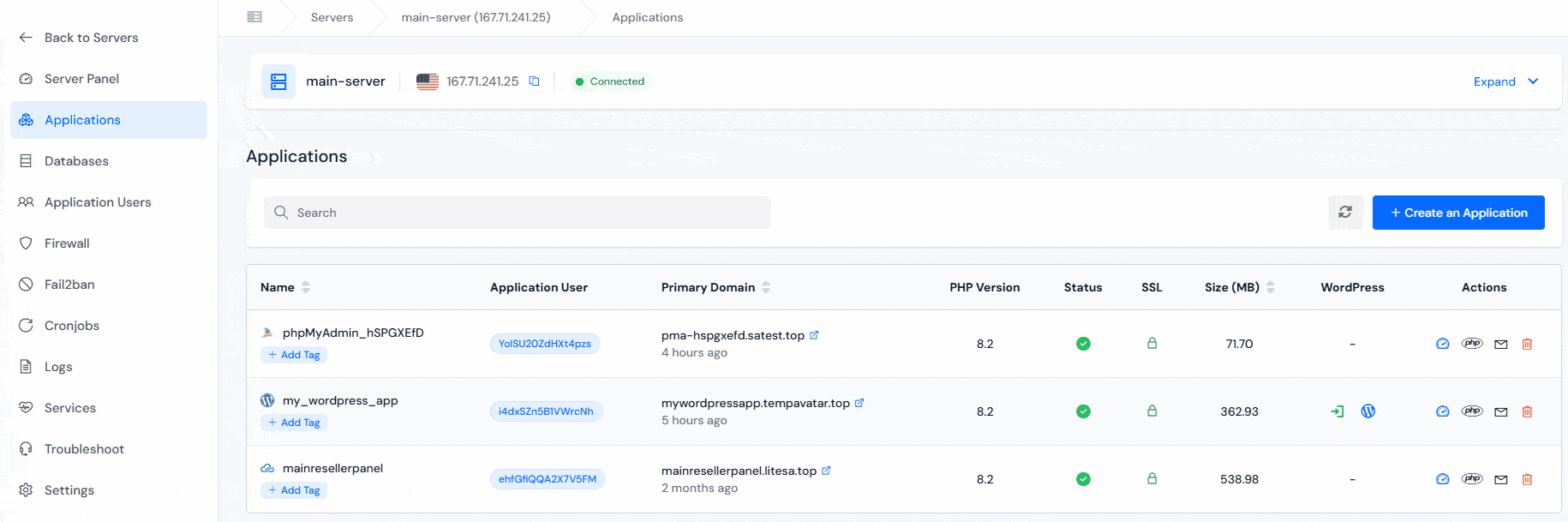Open WordPress manager icon for my_wordpress_app
This screenshot has width=1568, height=522.
tap(1368, 411)
